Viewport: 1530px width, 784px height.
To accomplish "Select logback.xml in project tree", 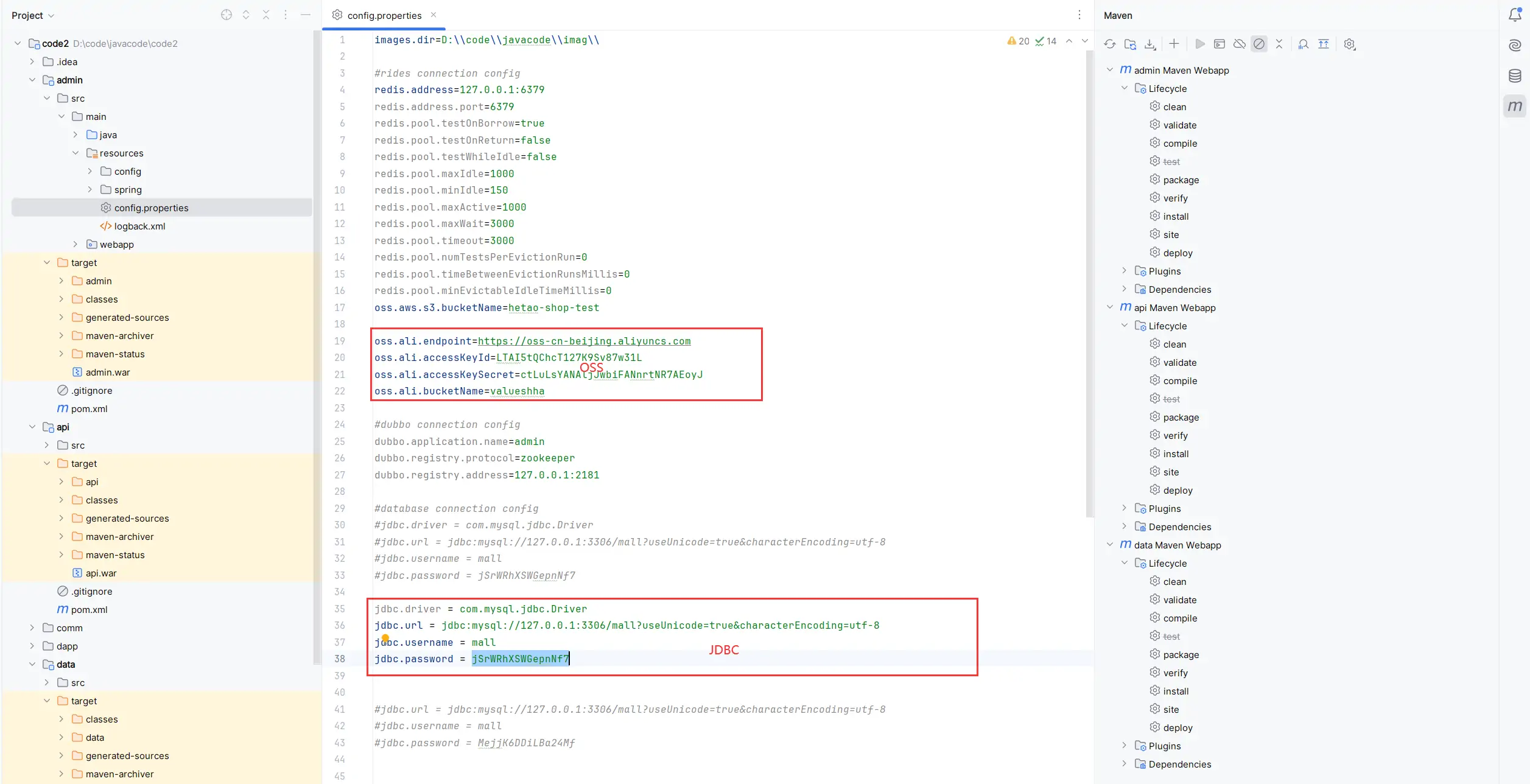I will [139, 226].
